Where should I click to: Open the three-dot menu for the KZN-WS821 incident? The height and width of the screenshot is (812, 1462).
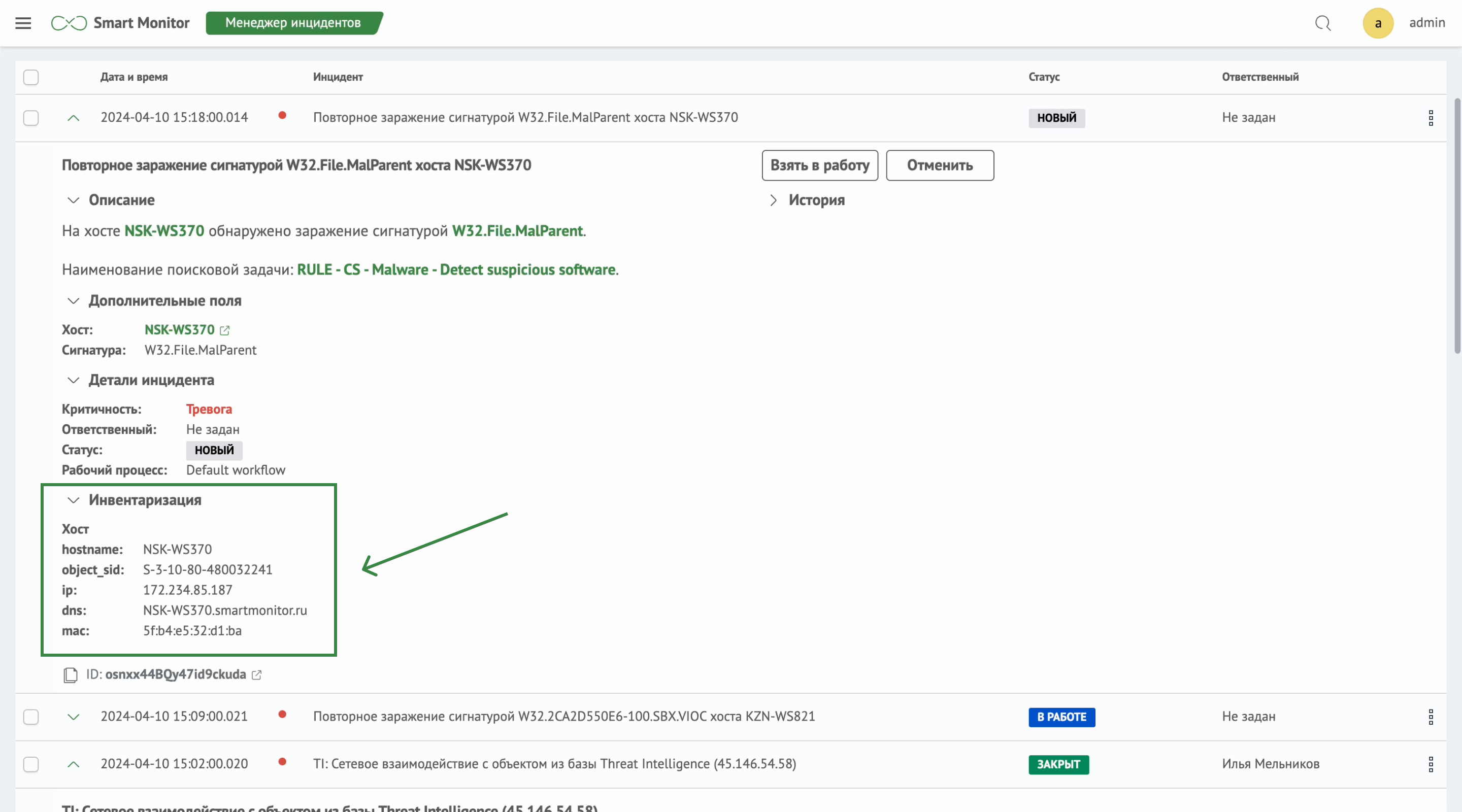pyautogui.click(x=1431, y=717)
